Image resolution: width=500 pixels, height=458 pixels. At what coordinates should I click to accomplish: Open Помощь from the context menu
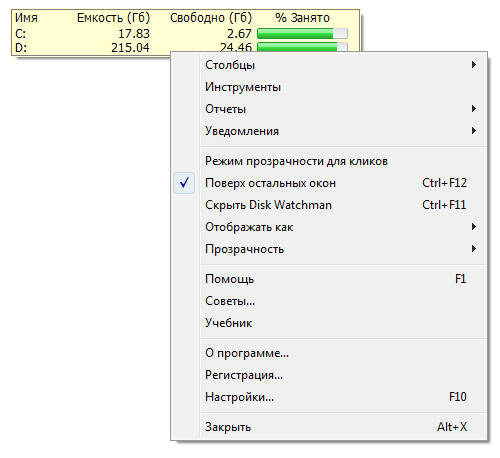click(230, 279)
